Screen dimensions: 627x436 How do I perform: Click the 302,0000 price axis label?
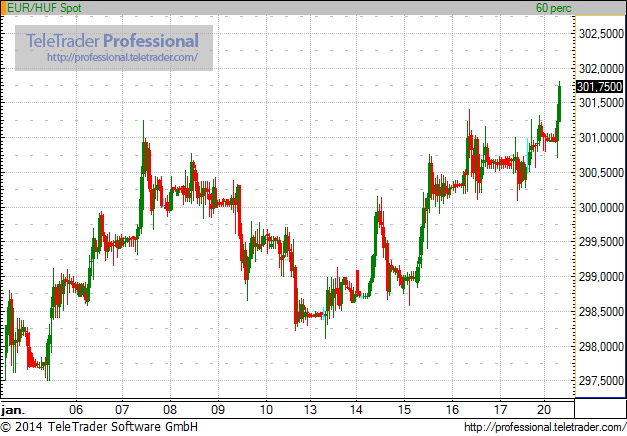[600, 69]
